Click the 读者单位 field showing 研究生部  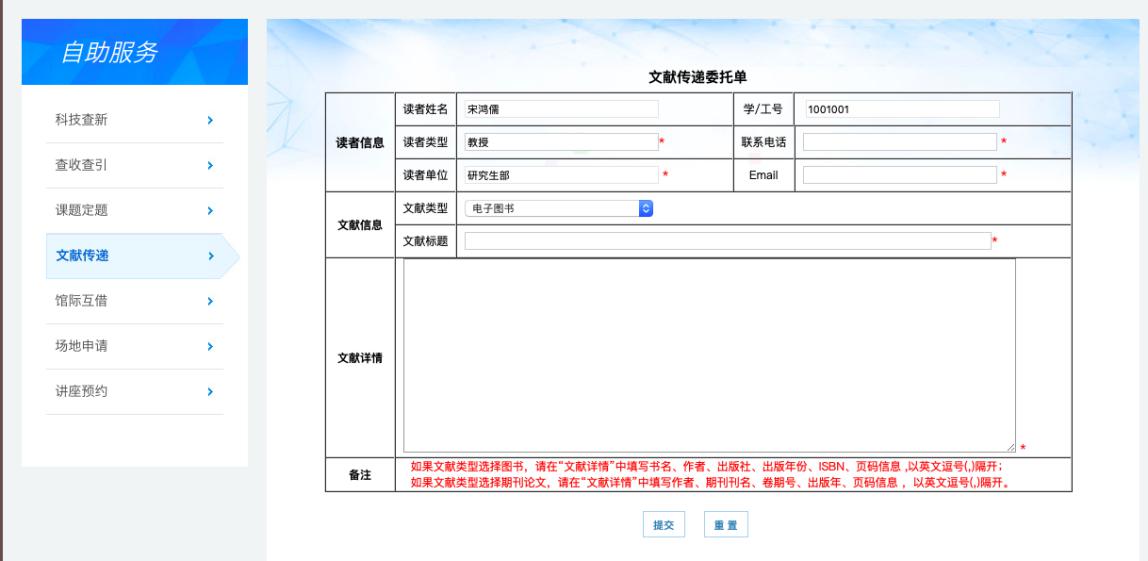click(x=562, y=175)
